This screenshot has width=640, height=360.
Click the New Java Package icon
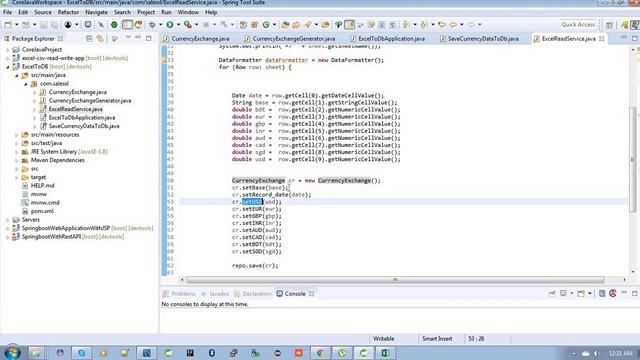click(254, 25)
